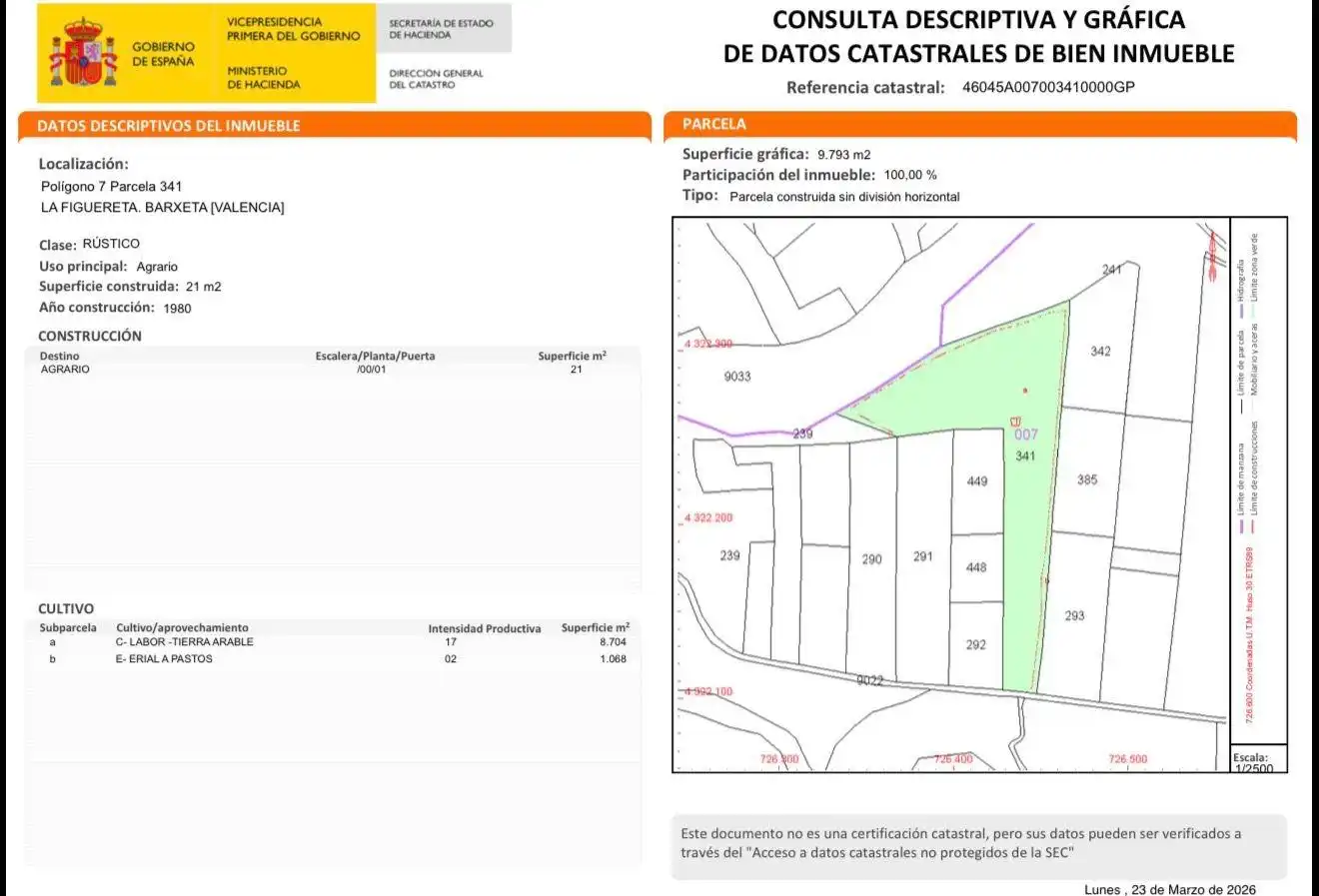Screen dimensions: 1319x896
Task: Click parcel label '291' on the map
Action: click(923, 556)
